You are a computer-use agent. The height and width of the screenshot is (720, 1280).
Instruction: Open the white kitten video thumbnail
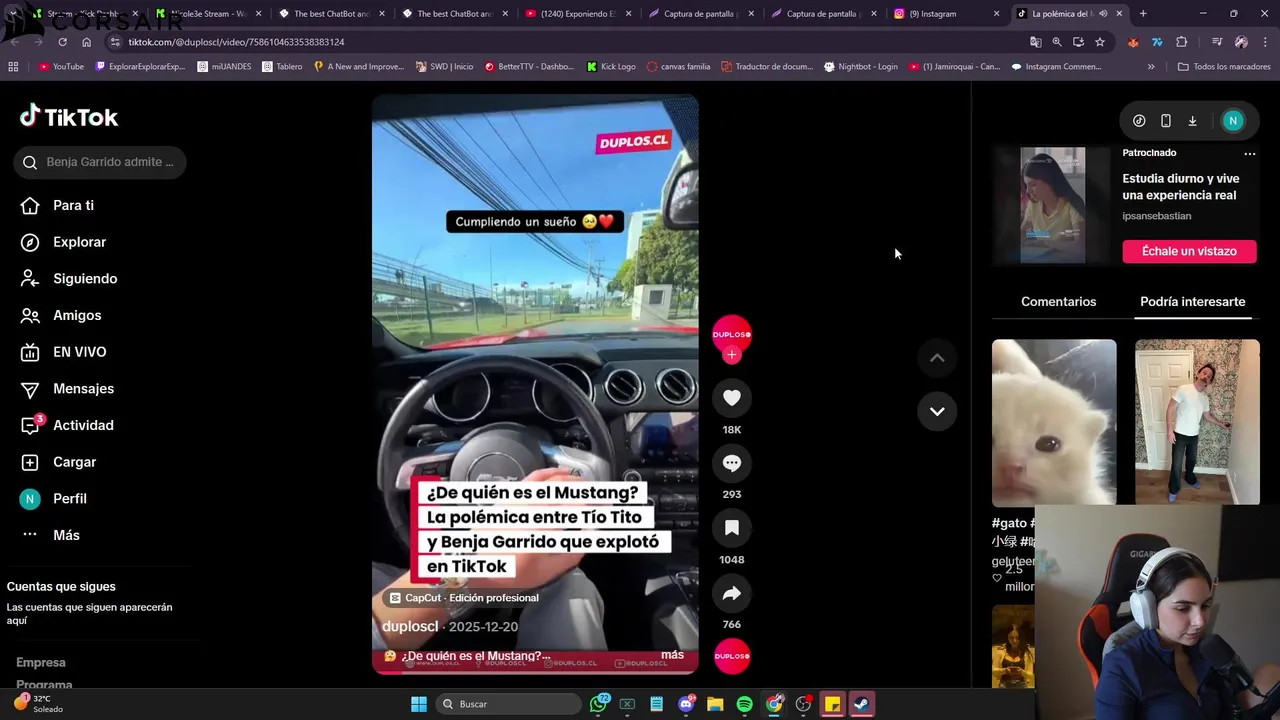click(x=1054, y=422)
